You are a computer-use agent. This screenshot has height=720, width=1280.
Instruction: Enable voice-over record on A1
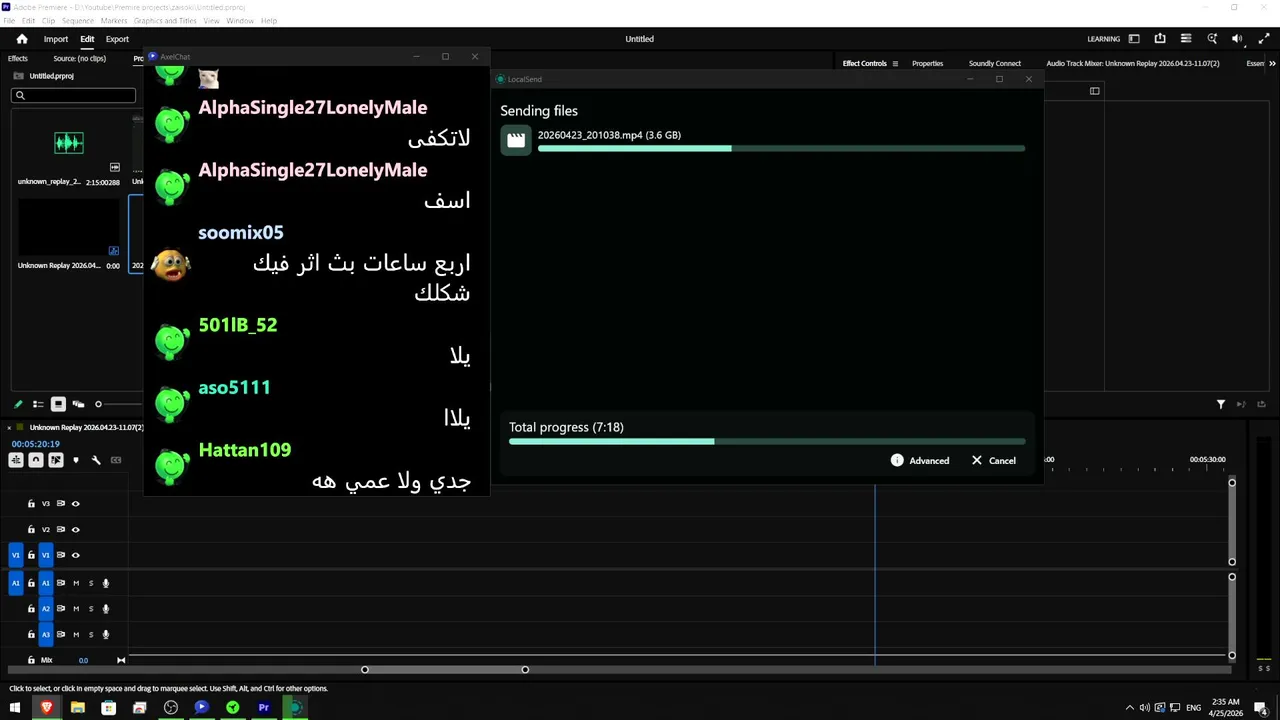pyautogui.click(x=105, y=583)
